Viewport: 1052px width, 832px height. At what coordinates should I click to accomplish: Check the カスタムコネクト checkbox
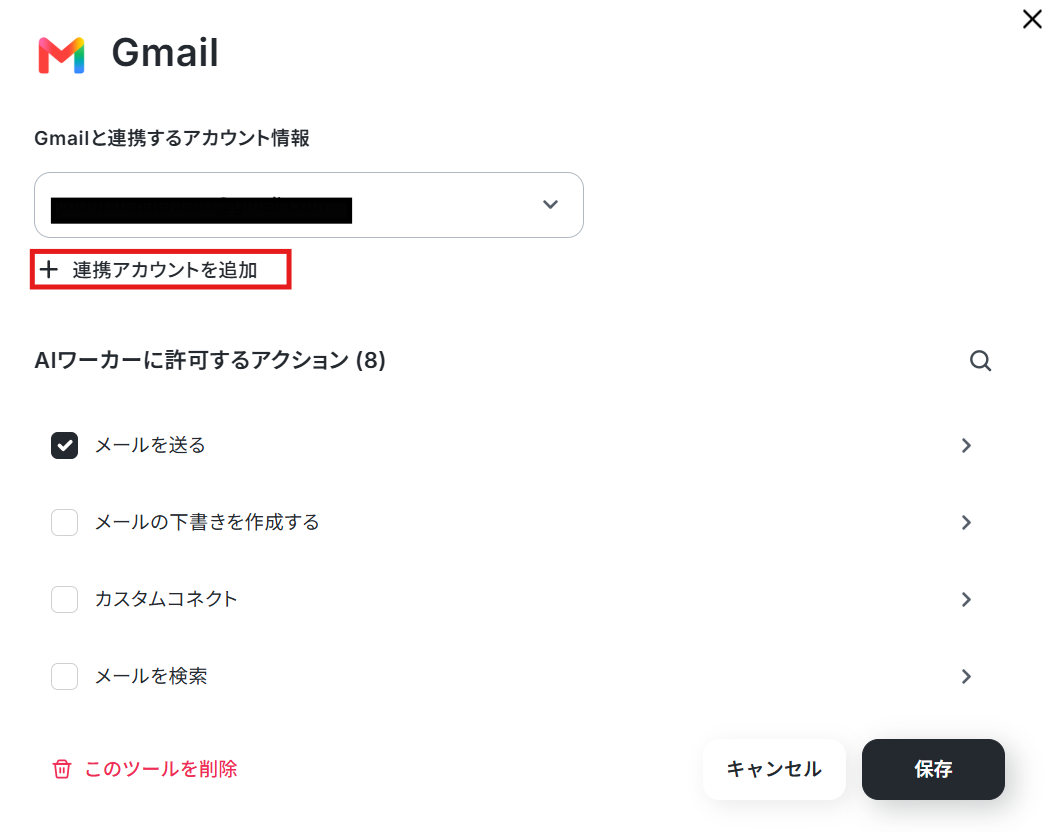click(x=64, y=599)
